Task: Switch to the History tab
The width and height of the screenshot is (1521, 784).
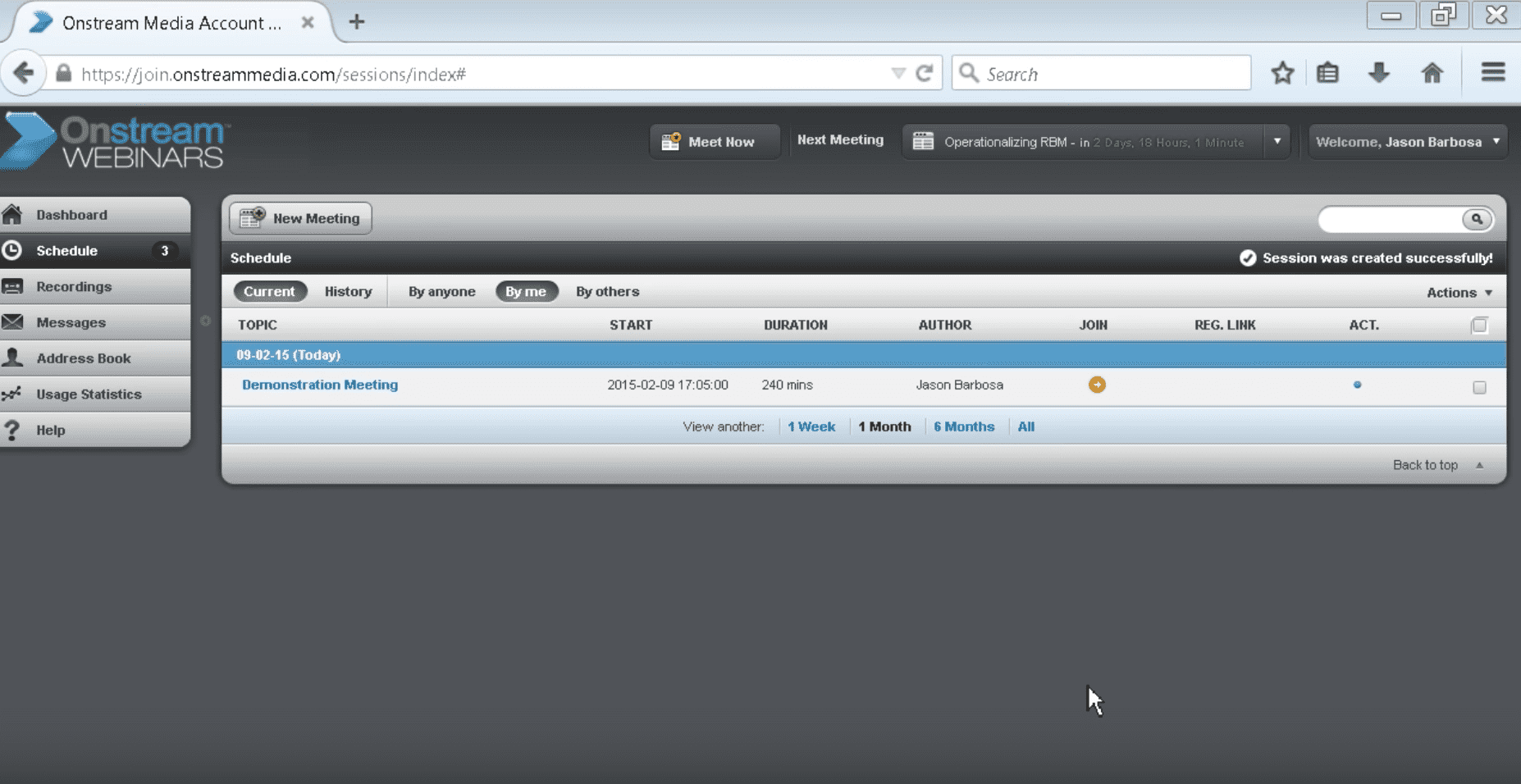Action: [348, 292]
